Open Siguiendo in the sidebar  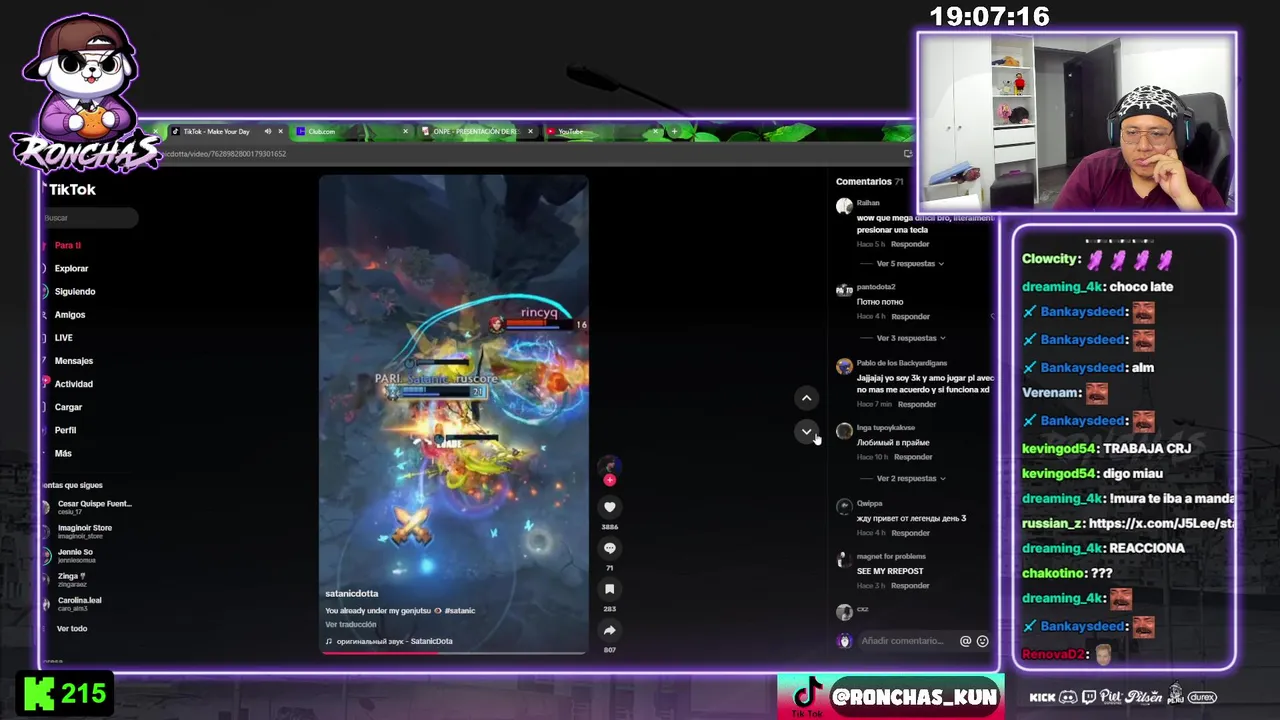[75, 291]
